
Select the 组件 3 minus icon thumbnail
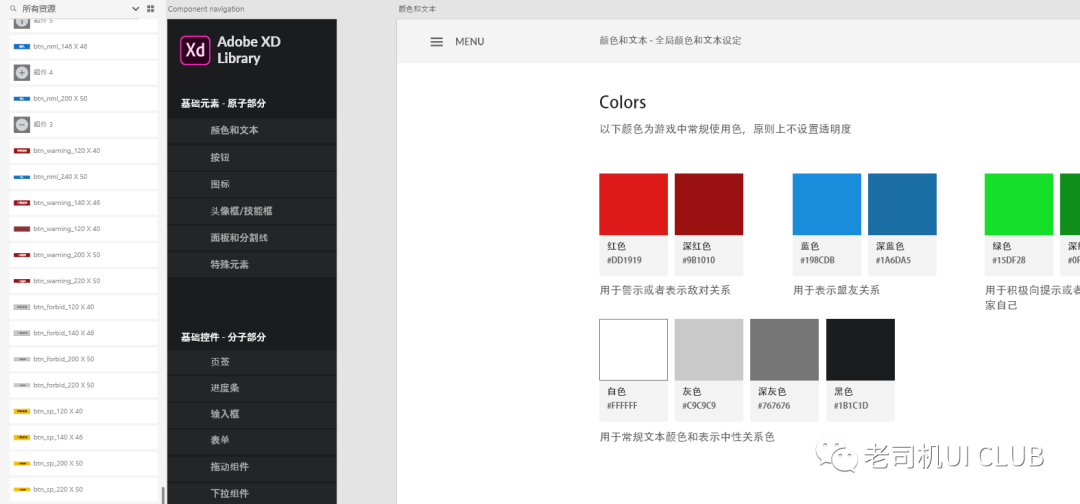pyautogui.click(x=21, y=125)
